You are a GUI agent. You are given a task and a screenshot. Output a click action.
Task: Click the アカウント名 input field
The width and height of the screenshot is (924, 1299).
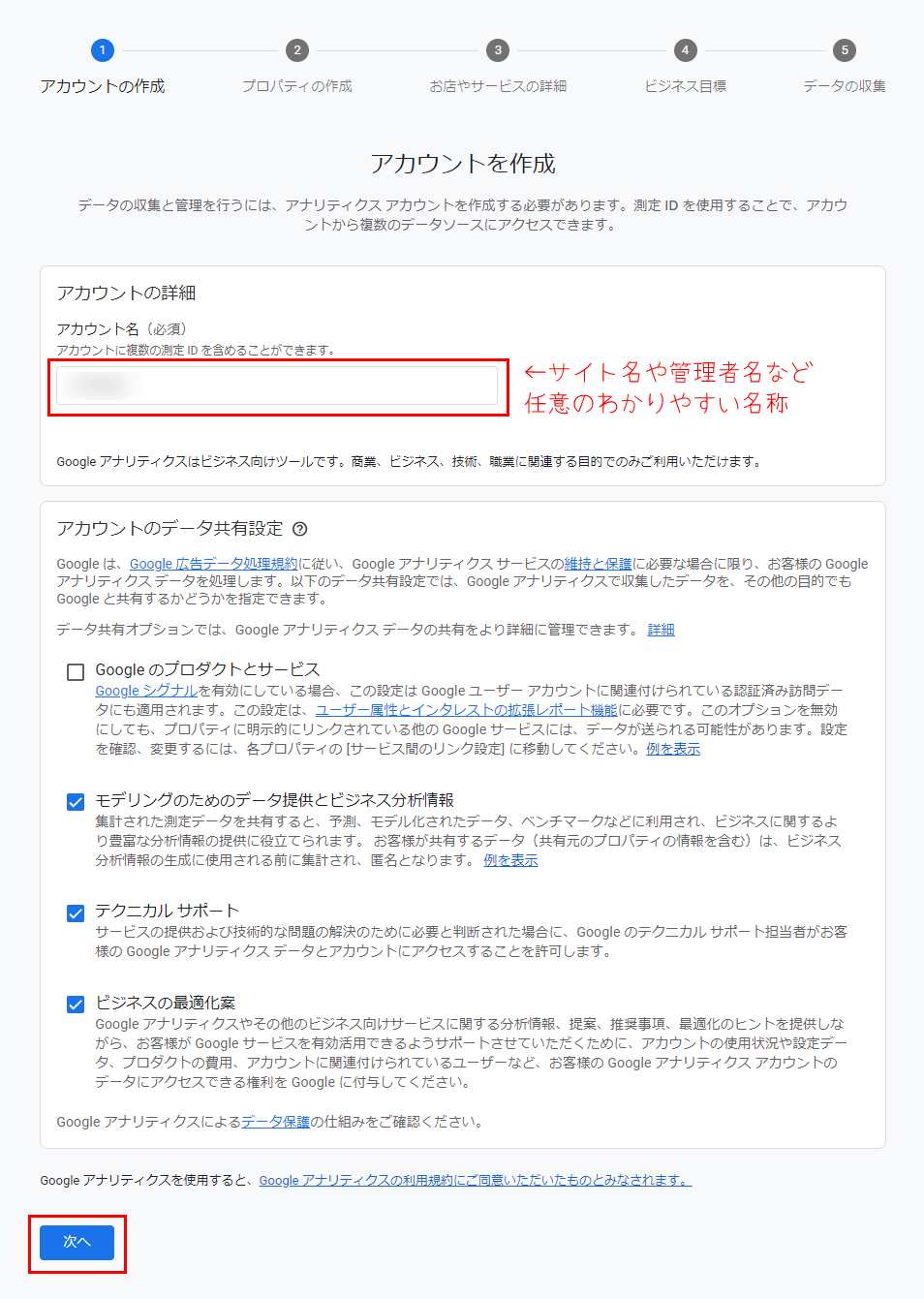(277, 386)
